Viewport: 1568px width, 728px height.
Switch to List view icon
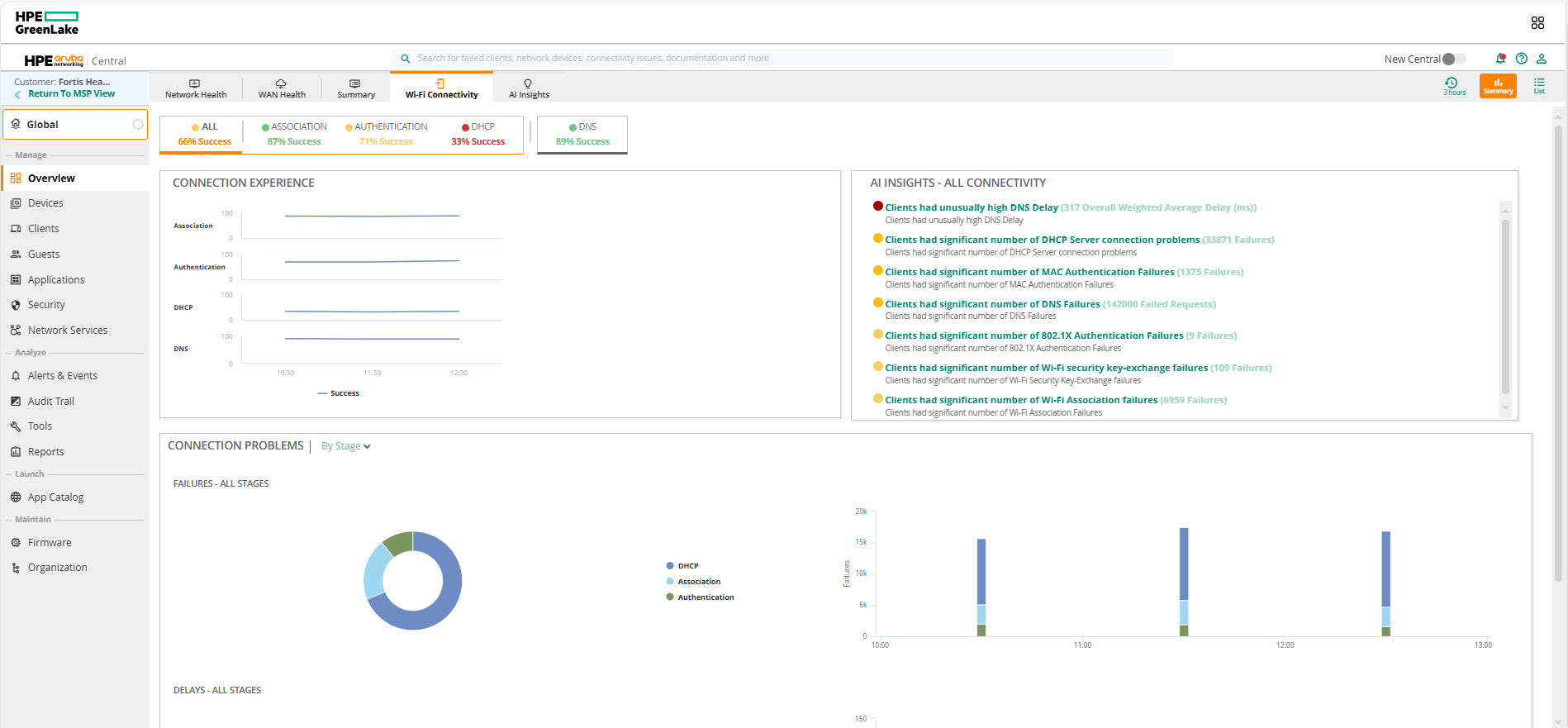[x=1539, y=86]
